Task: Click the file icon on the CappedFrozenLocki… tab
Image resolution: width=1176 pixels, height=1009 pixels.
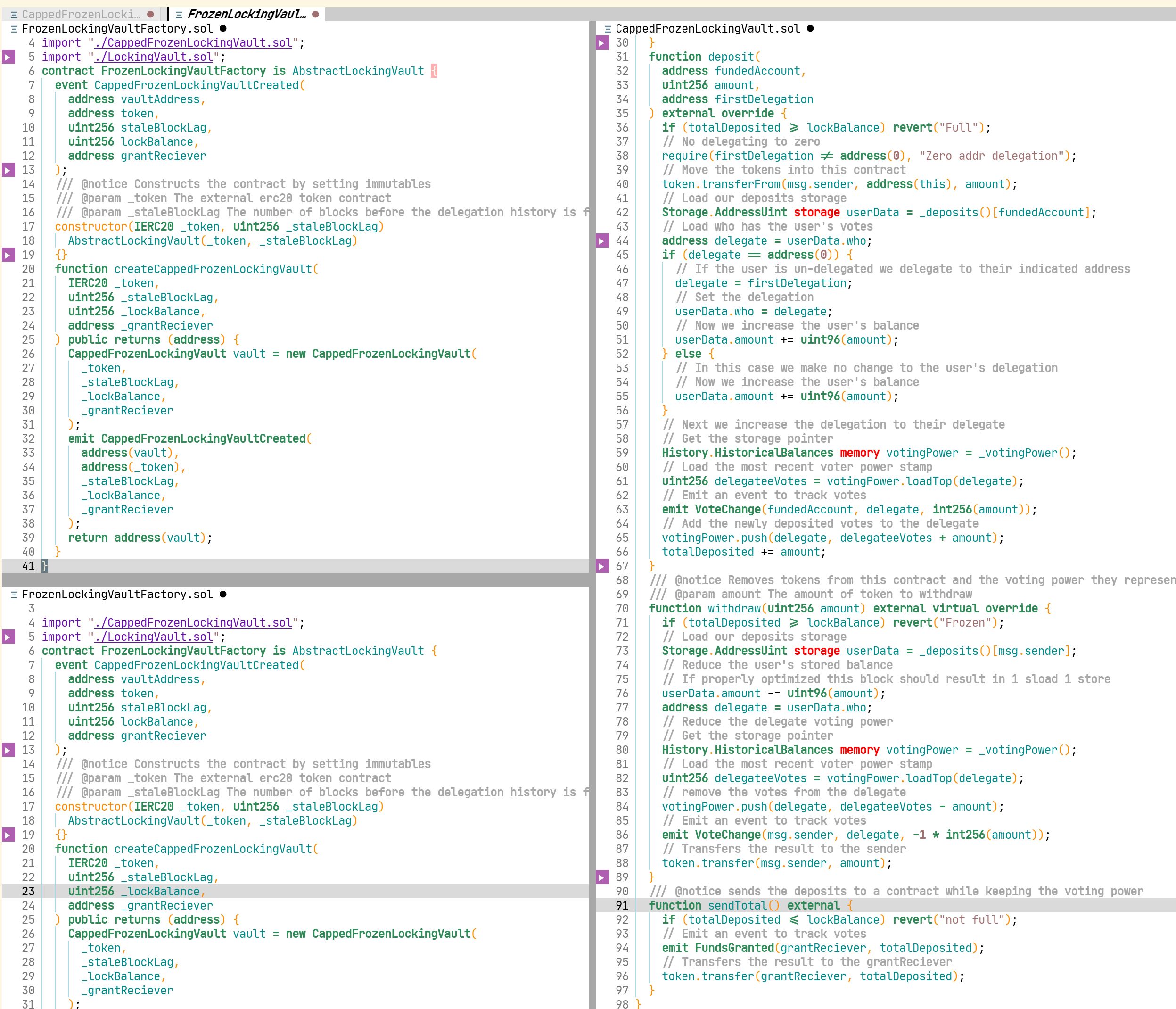Action: click(x=14, y=15)
